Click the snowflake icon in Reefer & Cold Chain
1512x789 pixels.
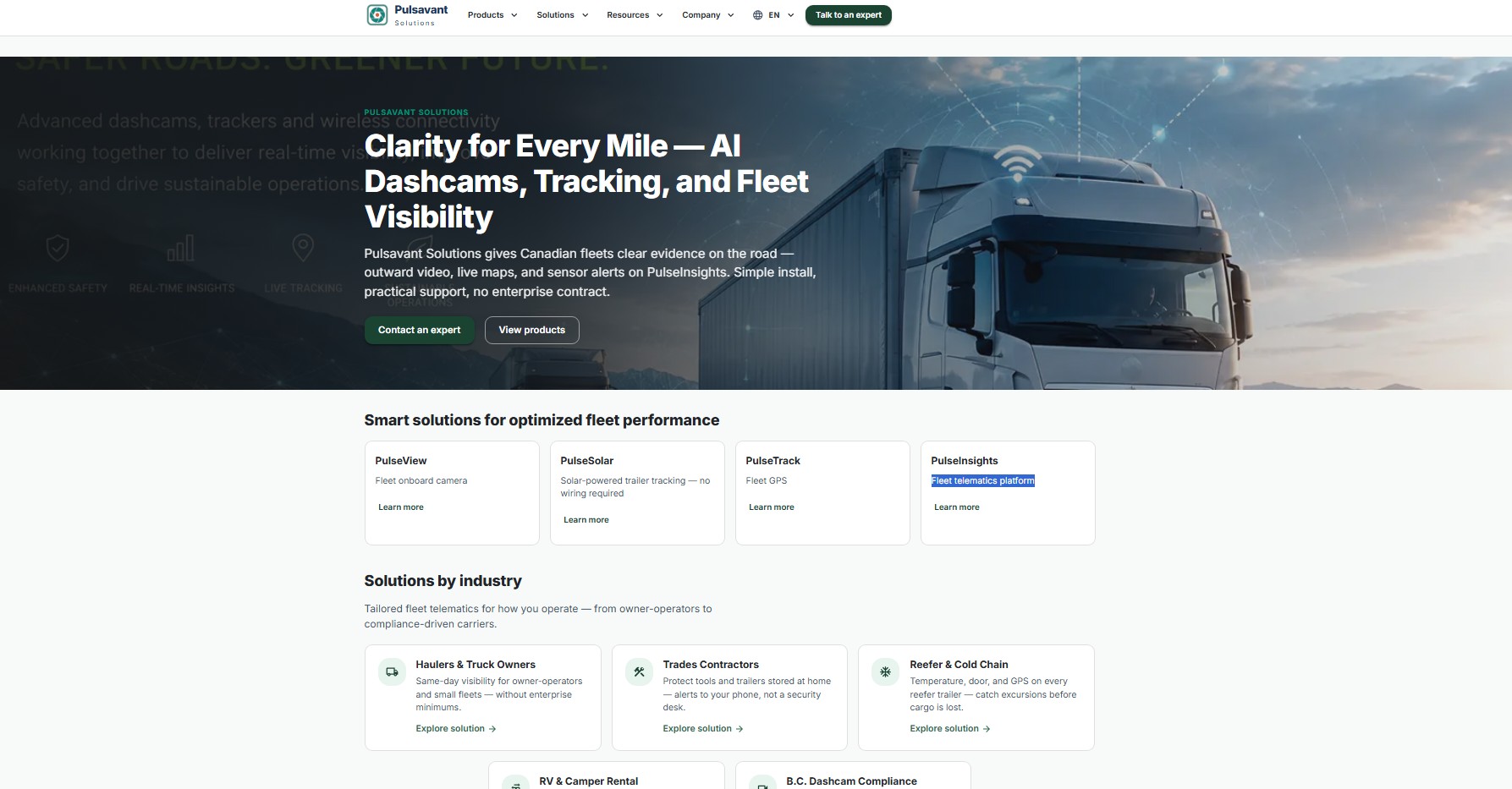885,672
